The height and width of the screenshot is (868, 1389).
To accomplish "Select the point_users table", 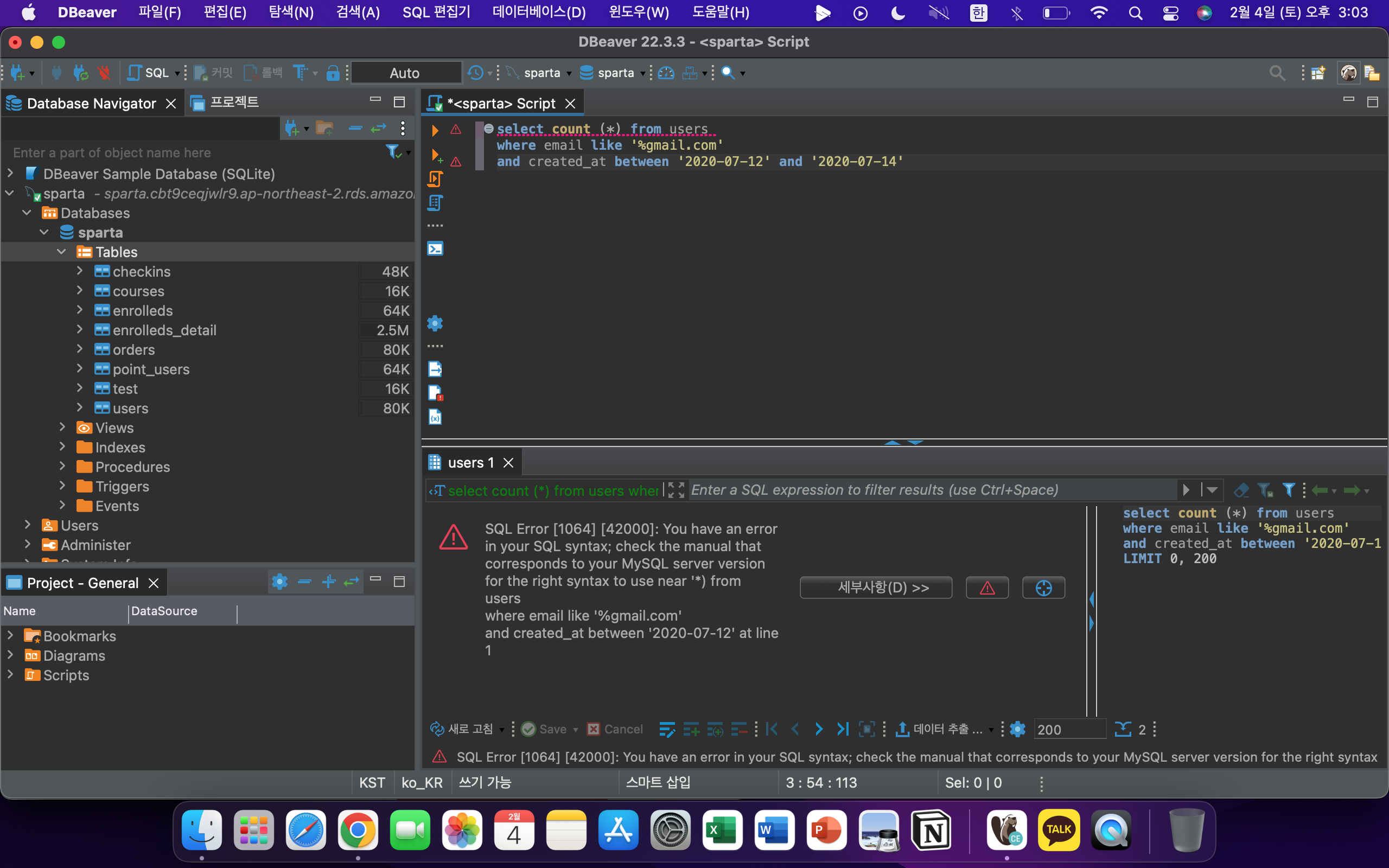I will tap(151, 369).
